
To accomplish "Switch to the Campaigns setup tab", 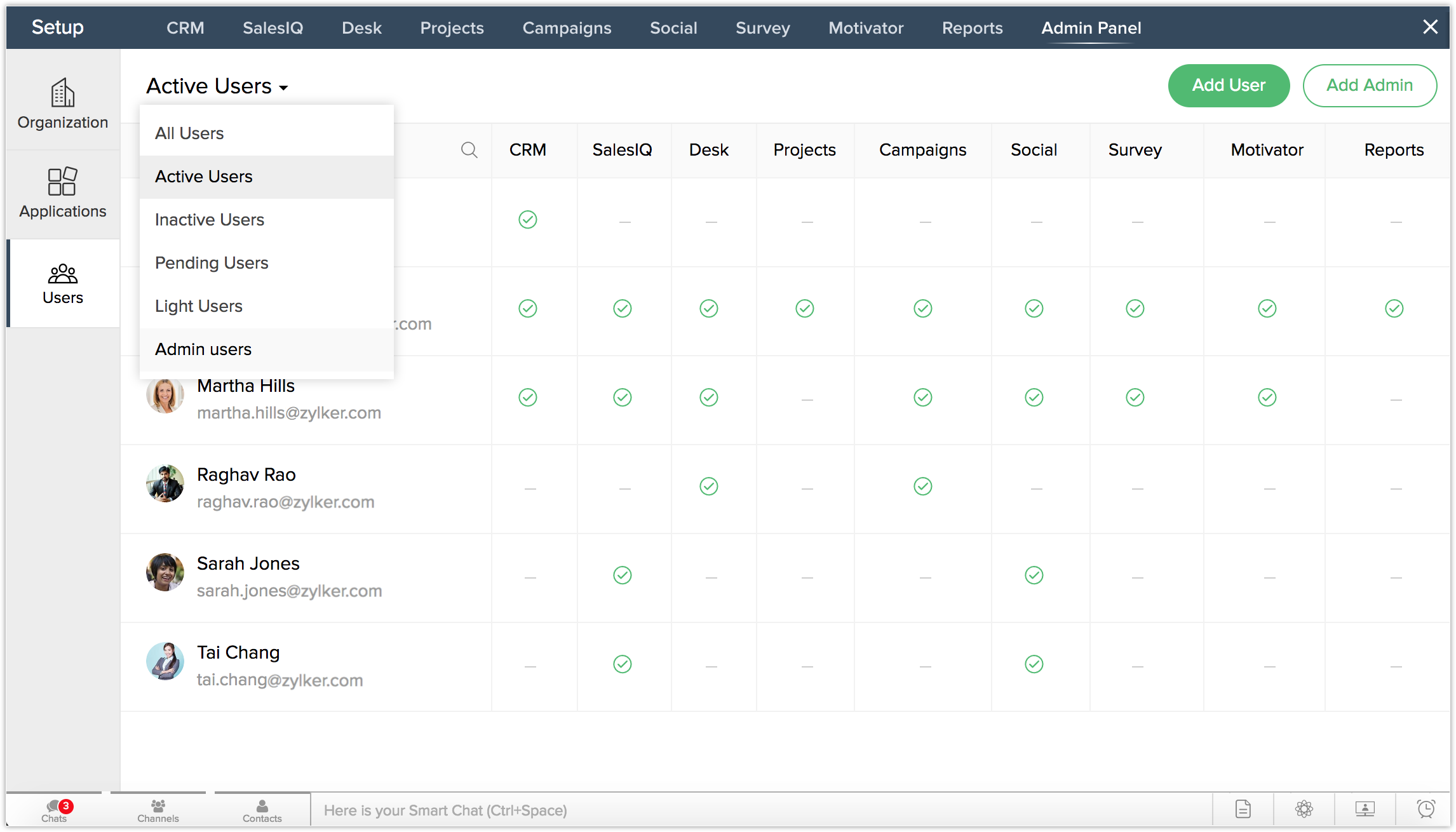I will point(566,28).
